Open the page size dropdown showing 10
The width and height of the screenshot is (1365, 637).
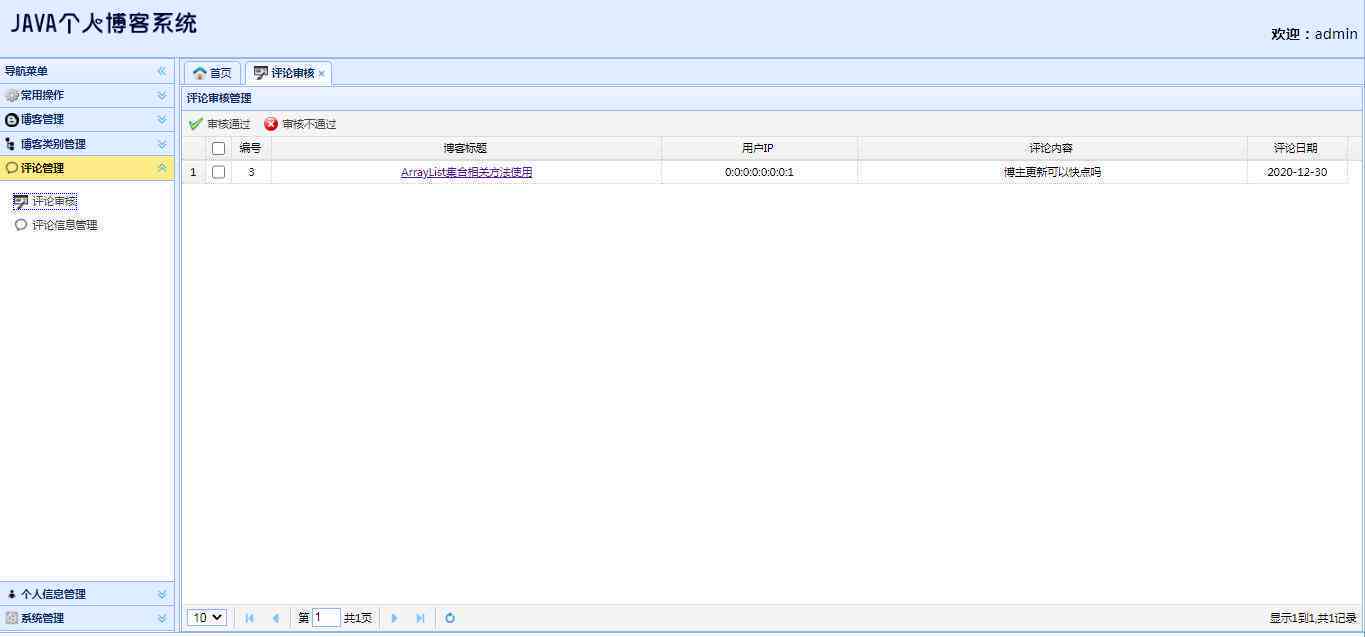[207, 618]
